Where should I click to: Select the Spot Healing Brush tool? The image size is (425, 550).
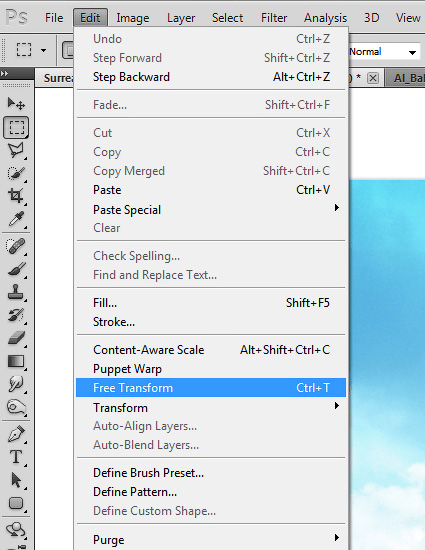coord(16,246)
